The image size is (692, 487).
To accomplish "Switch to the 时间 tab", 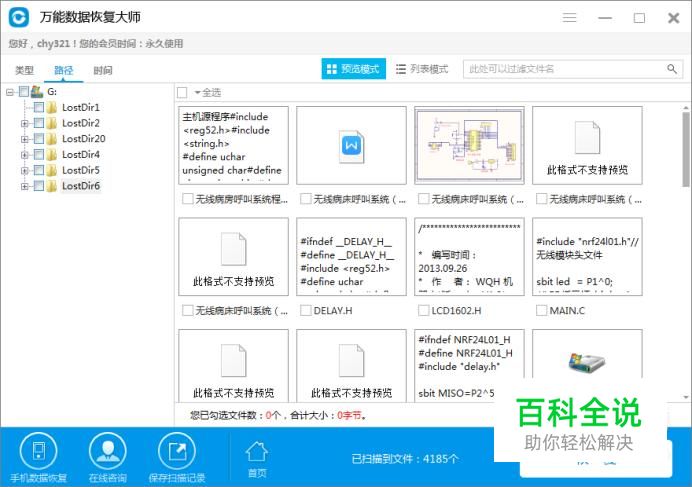I will [103, 70].
